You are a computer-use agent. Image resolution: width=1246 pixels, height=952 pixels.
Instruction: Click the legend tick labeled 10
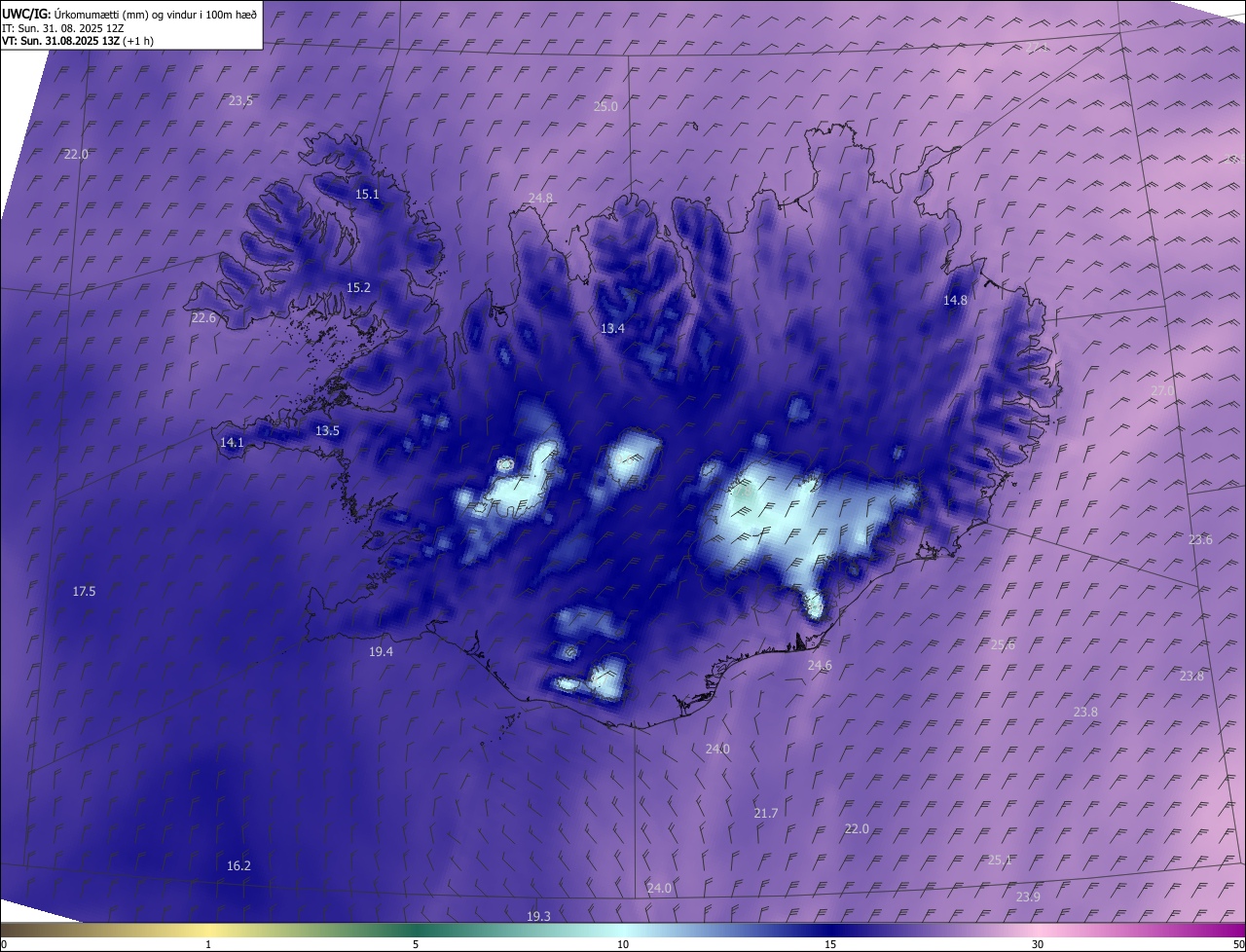tap(623, 945)
